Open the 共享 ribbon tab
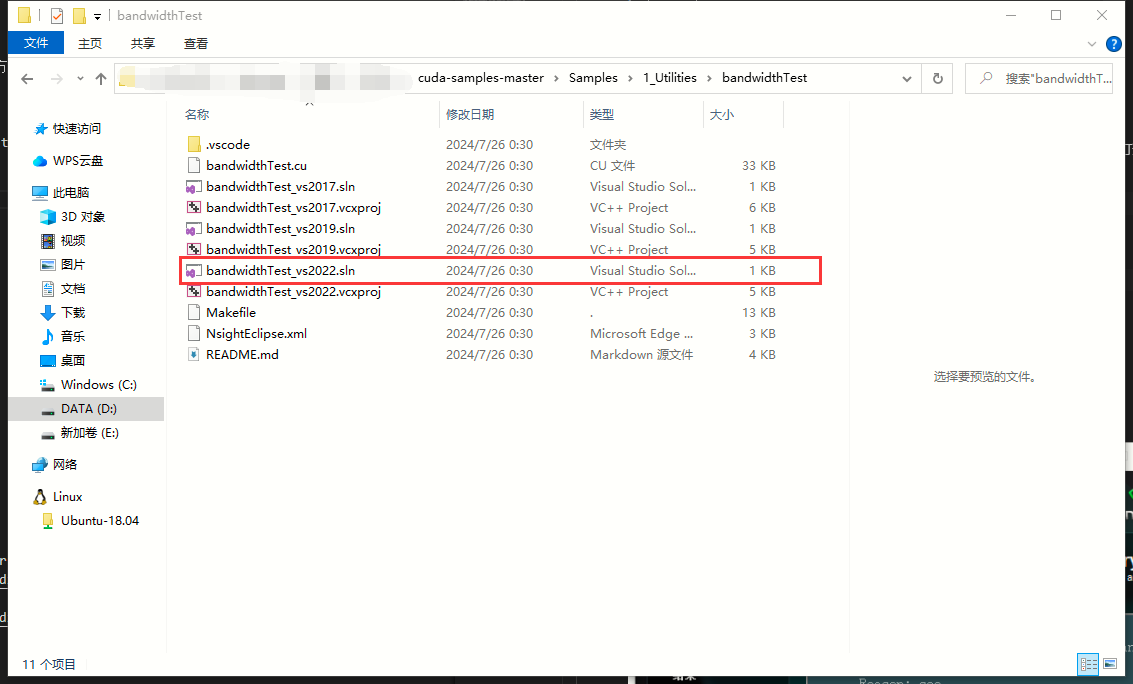 pos(143,43)
